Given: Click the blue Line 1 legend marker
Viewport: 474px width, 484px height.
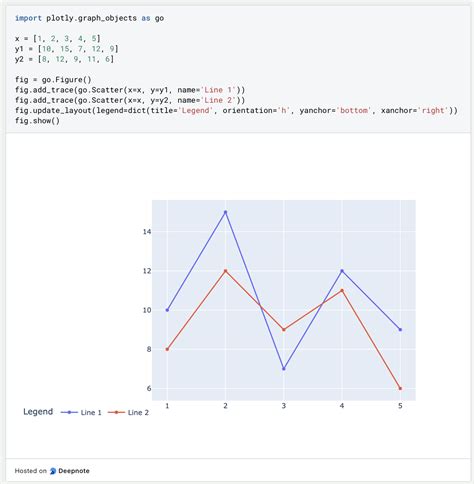Looking at the screenshot, I should [69, 412].
